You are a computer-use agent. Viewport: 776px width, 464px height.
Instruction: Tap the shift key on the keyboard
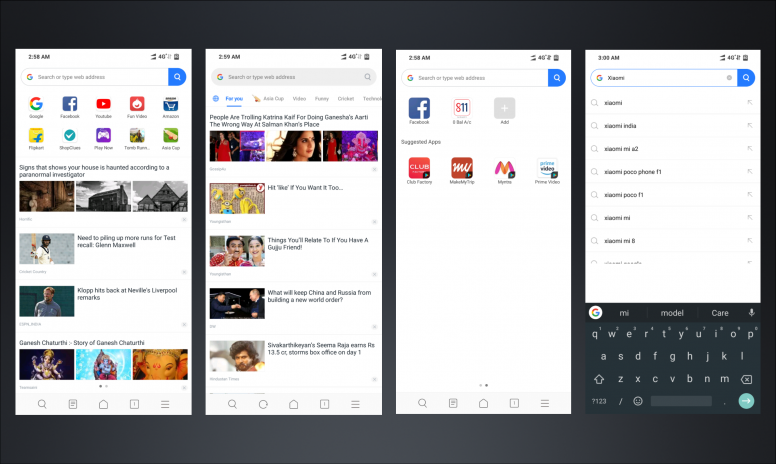coord(599,379)
